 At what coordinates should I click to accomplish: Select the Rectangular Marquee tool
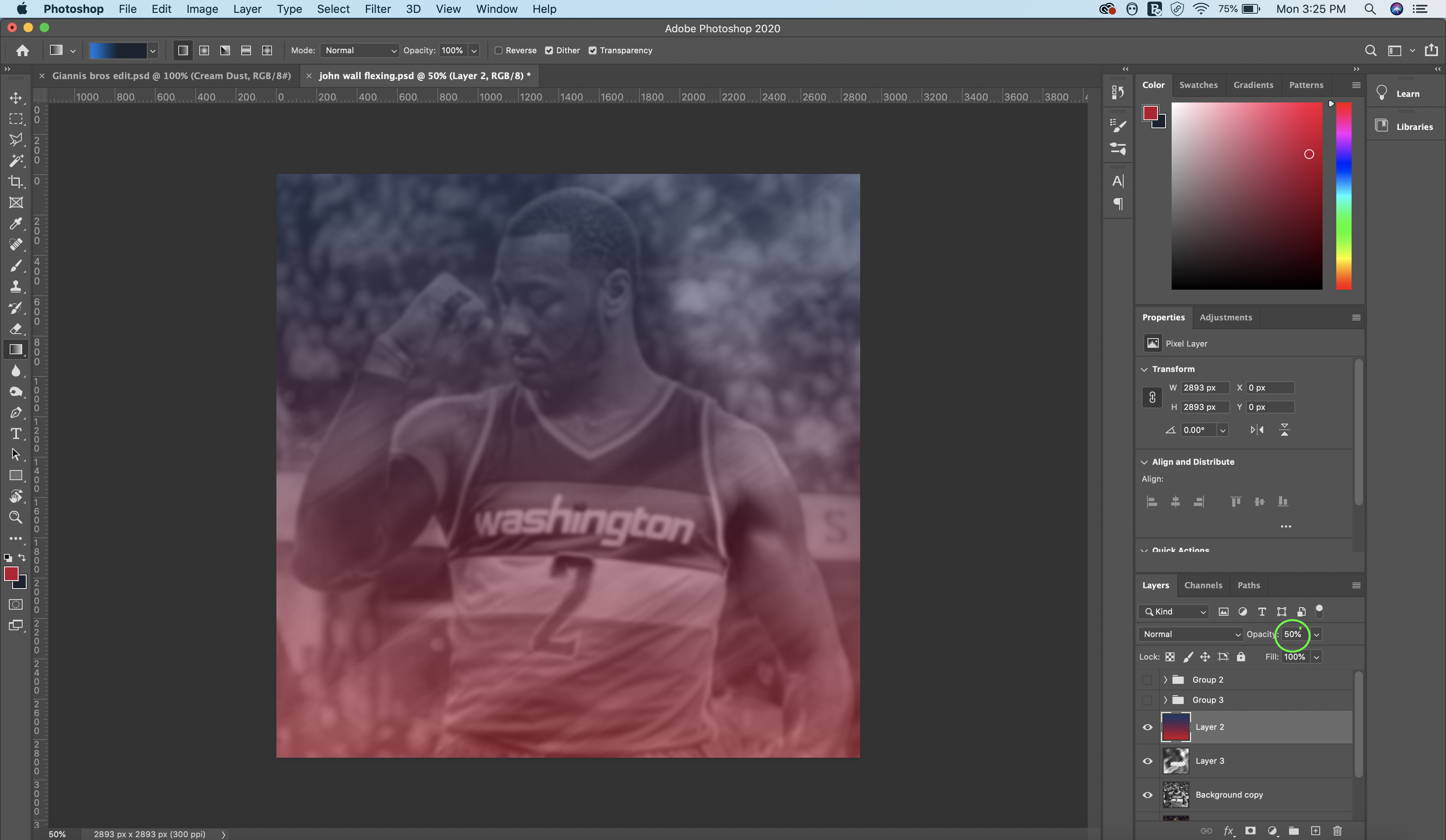(16, 119)
